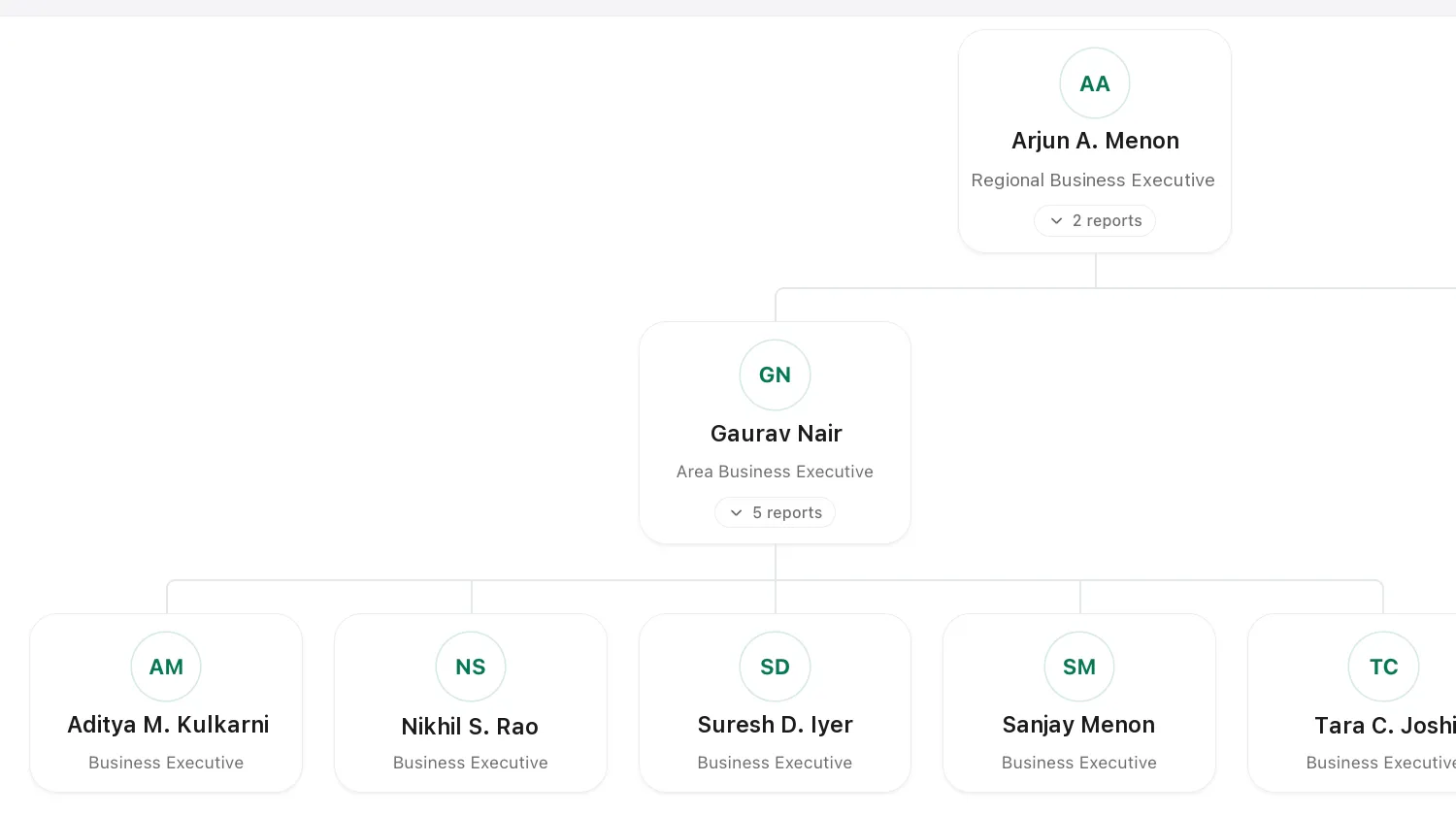Viewport: 1456px width, 815px height.
Task: Click the AM avatar of Aditya M. Kulkarni
Action: tap(166, 667)
